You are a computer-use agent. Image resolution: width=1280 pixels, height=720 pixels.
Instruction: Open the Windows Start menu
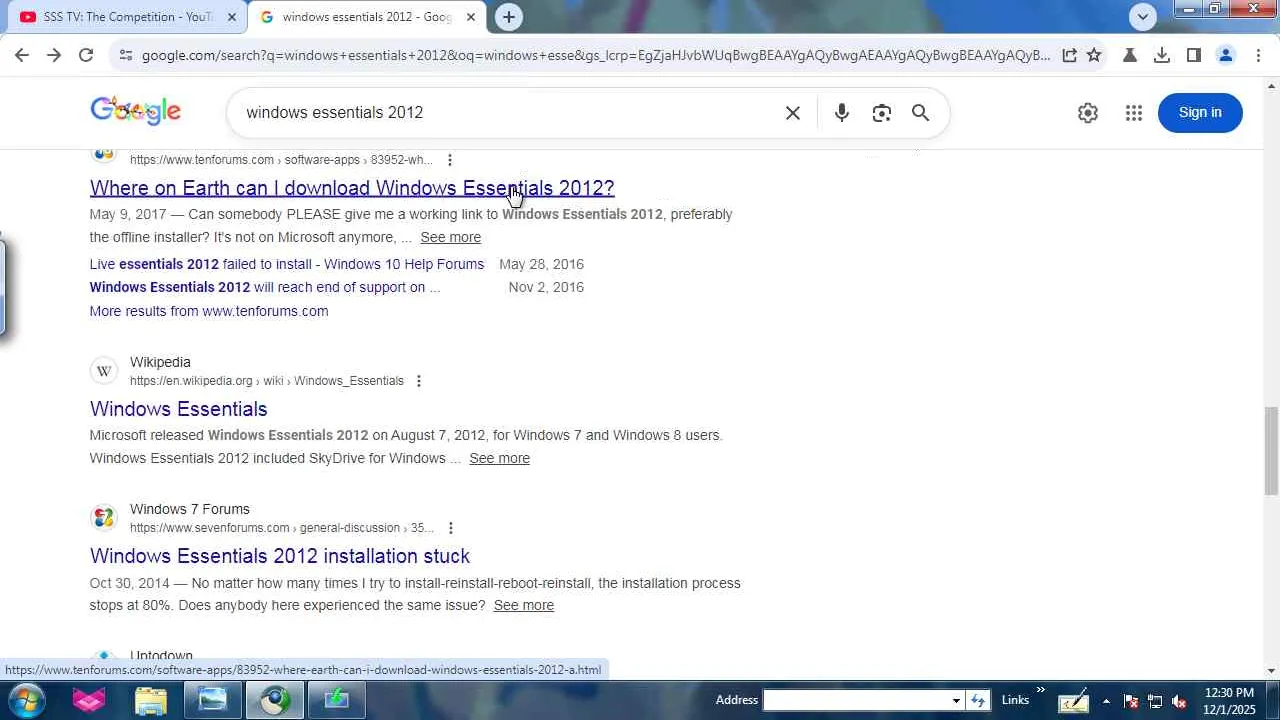(25, 700)
